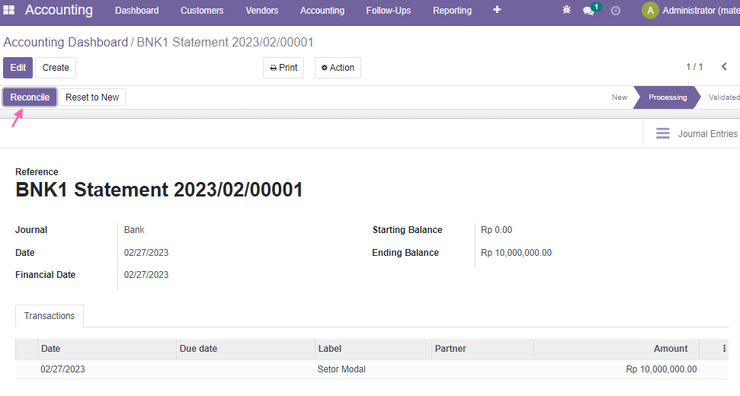Click the BNK1 Statement 2023/02/00001 heading
740x396 pixels.
159,190
